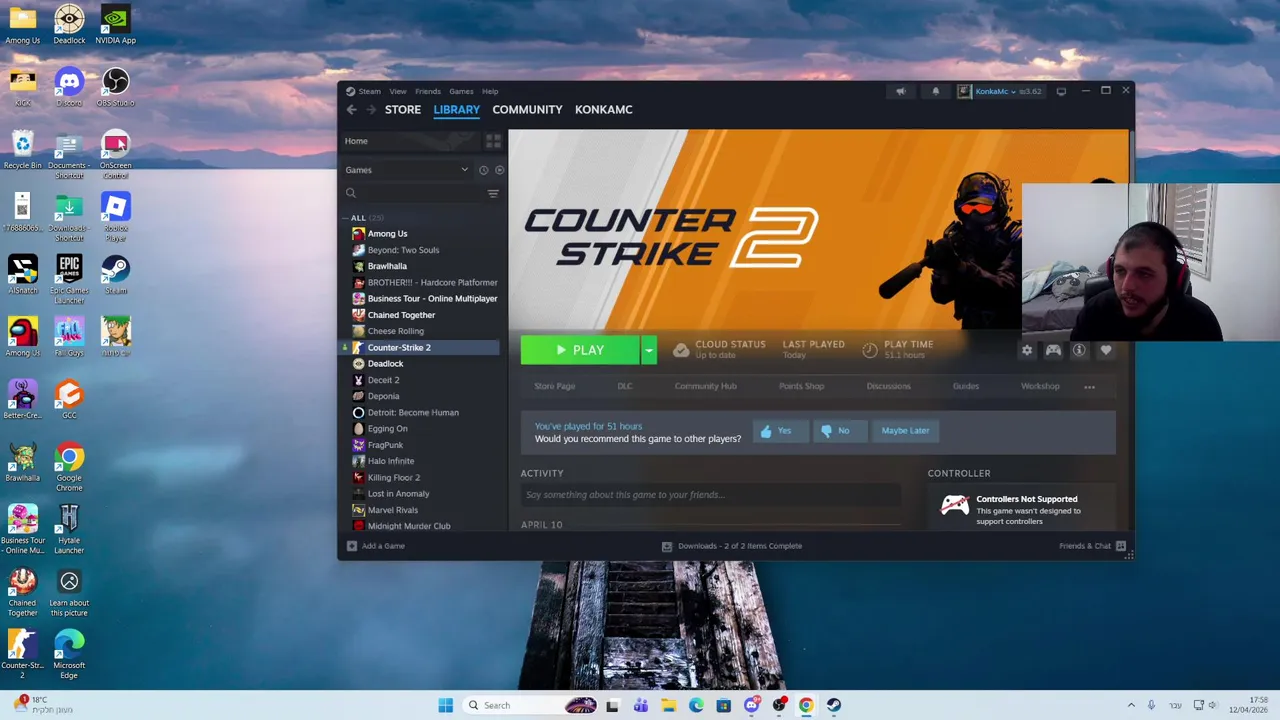Click the green PLAY button

pyautogui.click(x=580, y=350)
